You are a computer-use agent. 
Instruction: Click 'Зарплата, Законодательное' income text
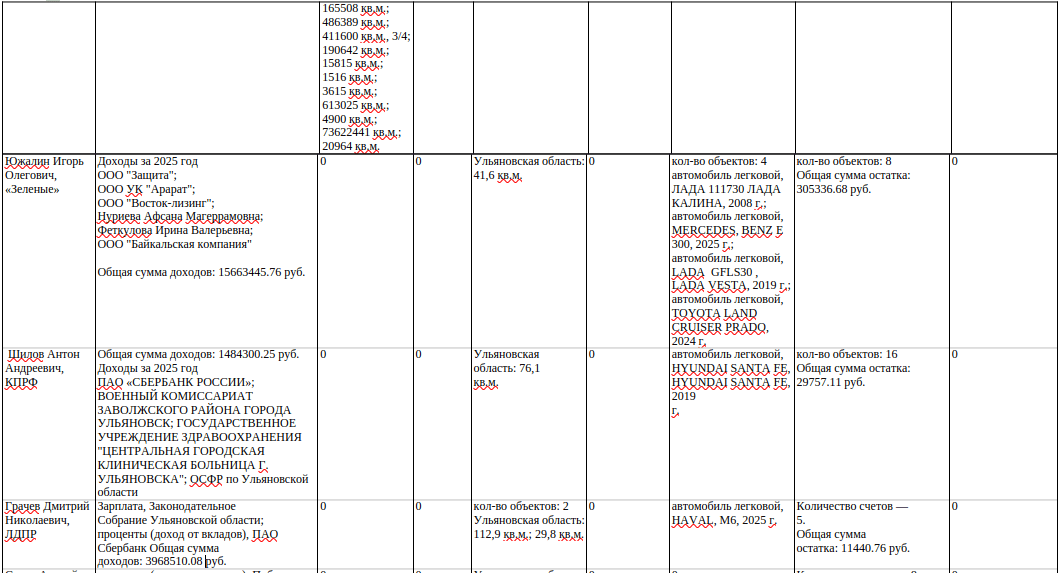pos(167,506)
